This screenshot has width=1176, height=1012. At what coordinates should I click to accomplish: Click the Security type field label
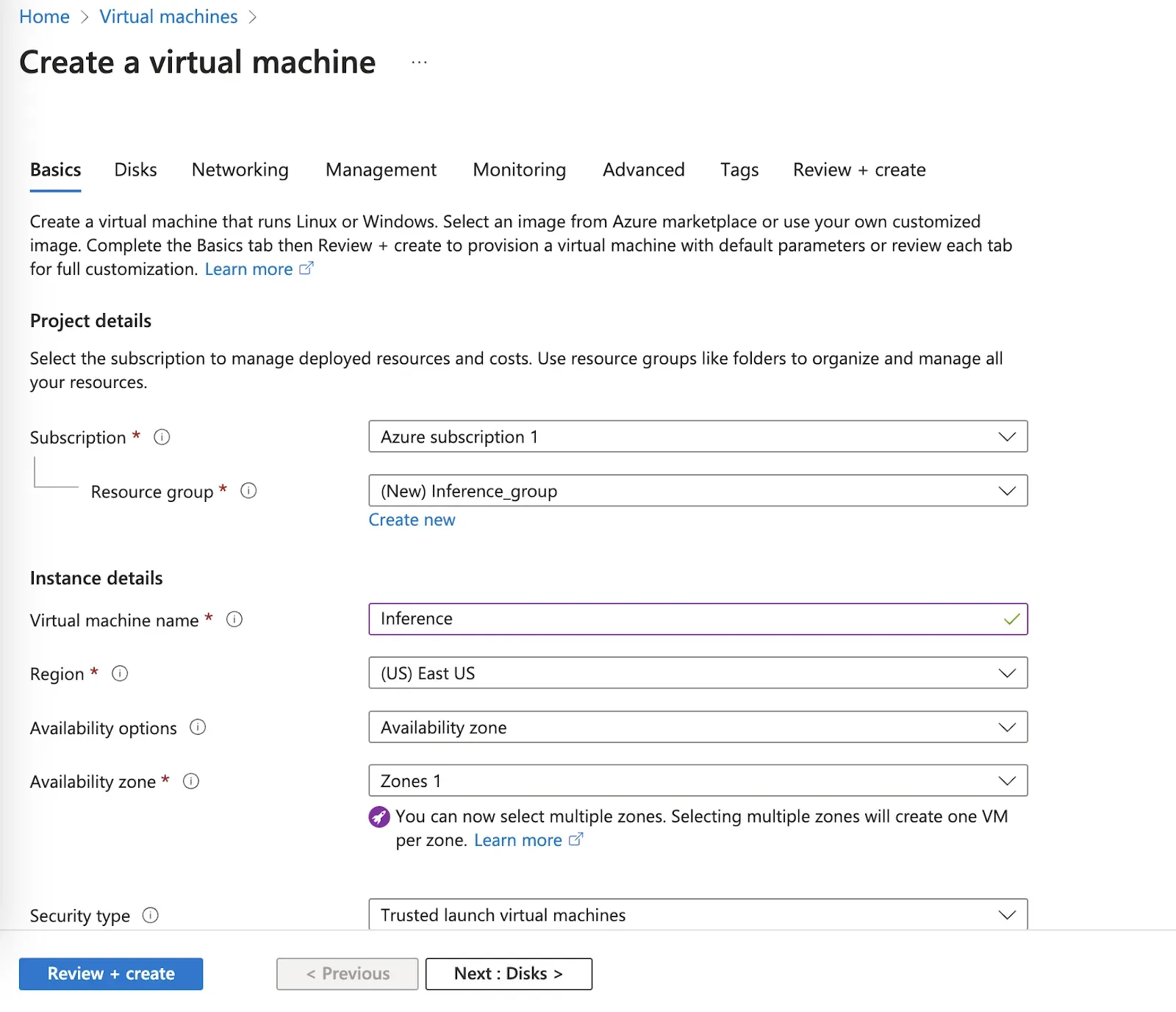click(80, 916)
